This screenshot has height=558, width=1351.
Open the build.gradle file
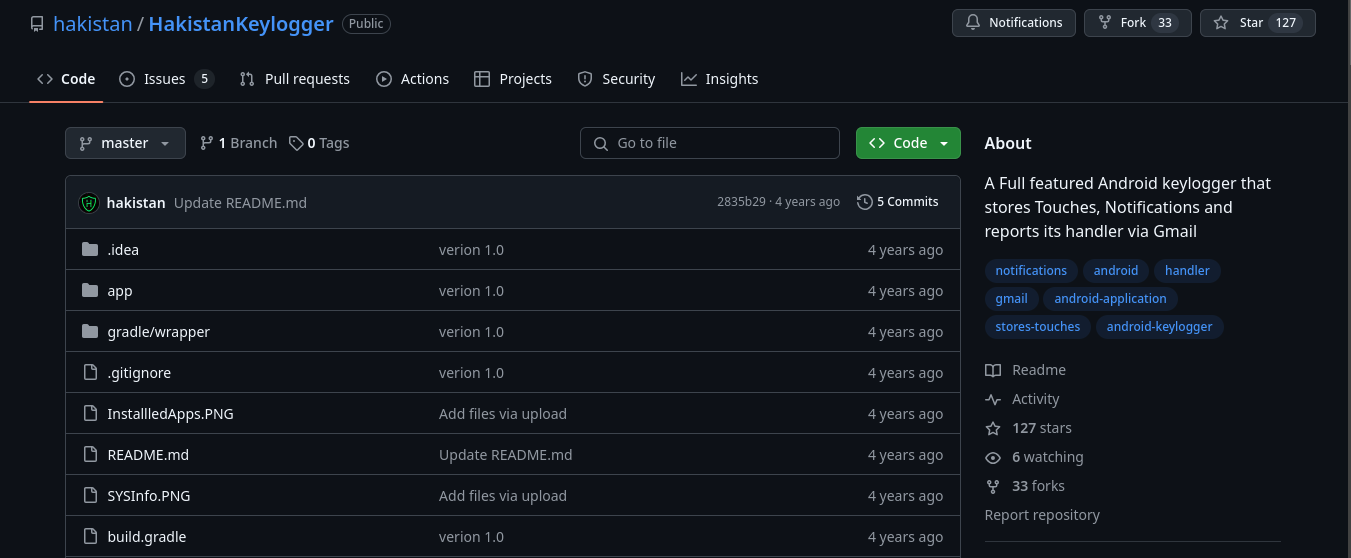pyautogui.click(x=147, y=537)
